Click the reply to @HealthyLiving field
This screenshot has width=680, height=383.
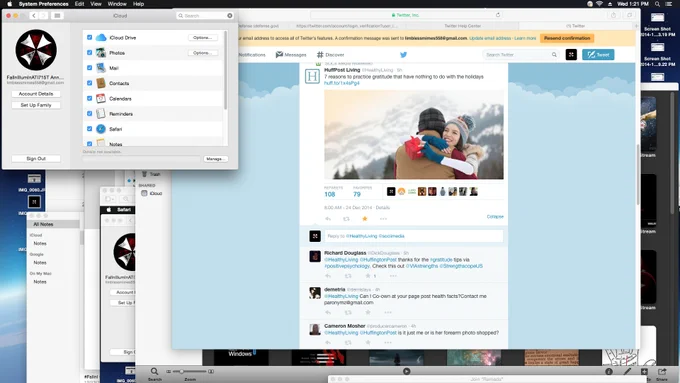coord(414,236)
